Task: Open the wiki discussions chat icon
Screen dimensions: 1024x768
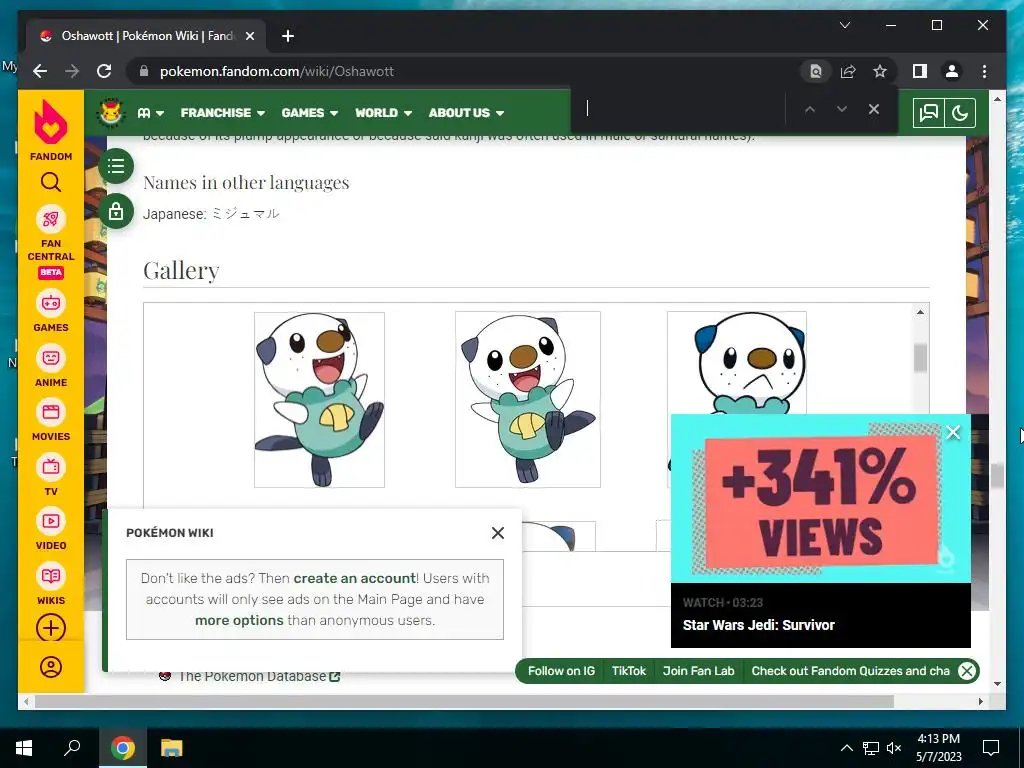Action: [x=929, y=113]
